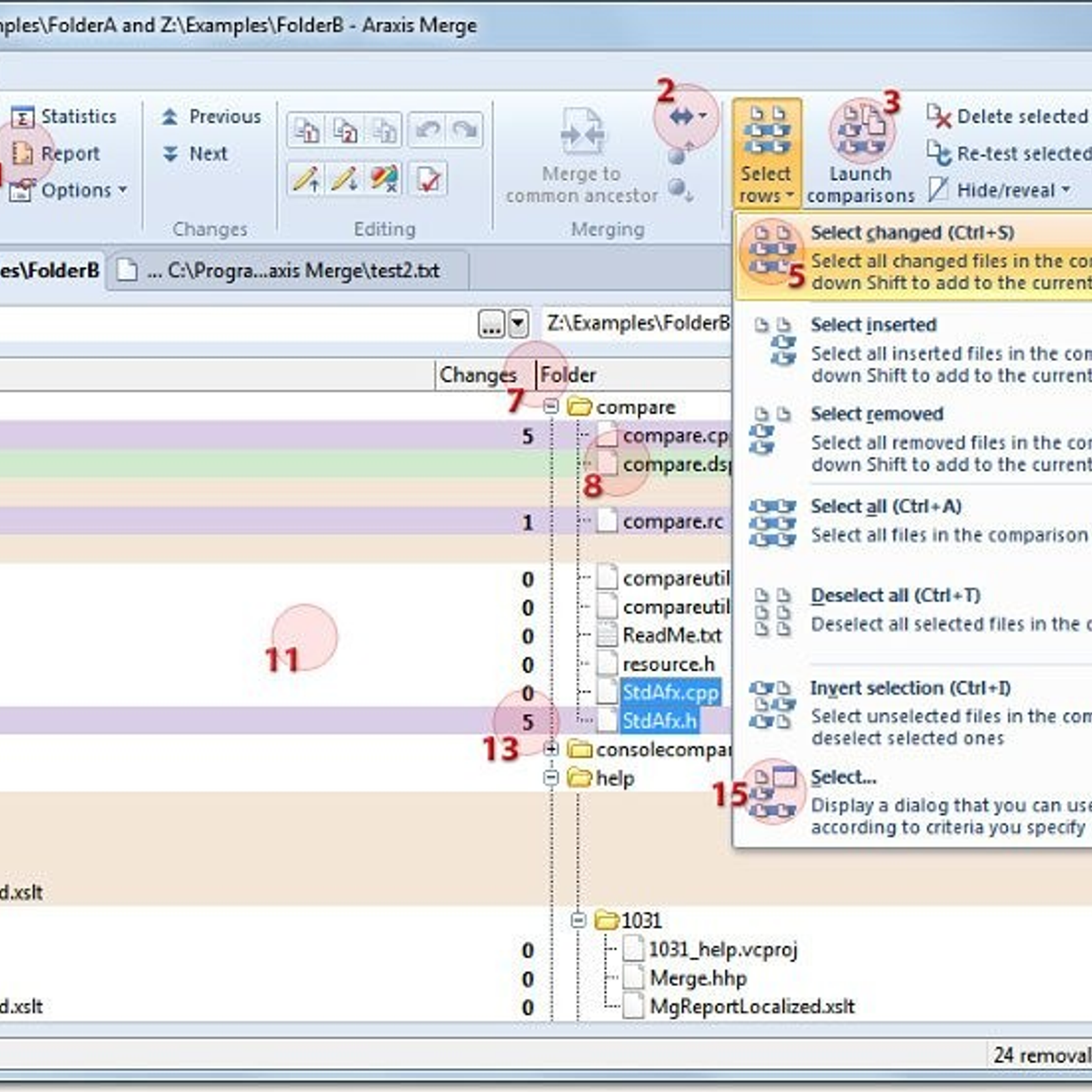Choose Select removed menu item
The height and width of the screenshot is (1092, 1092).
pos(915,438)
